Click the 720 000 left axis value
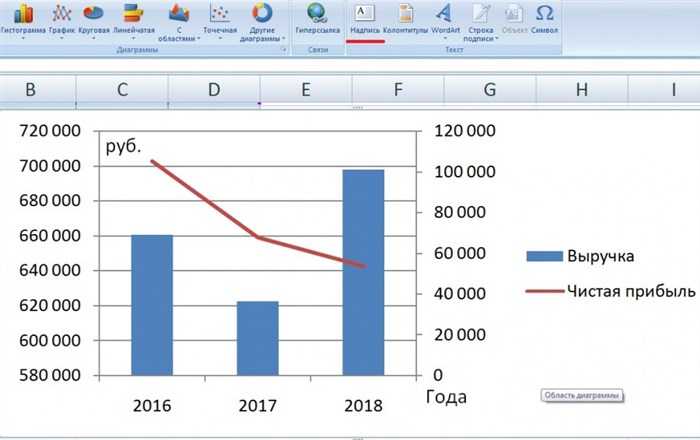Screen dimensions: 700x440 click(x=50, y=131)
